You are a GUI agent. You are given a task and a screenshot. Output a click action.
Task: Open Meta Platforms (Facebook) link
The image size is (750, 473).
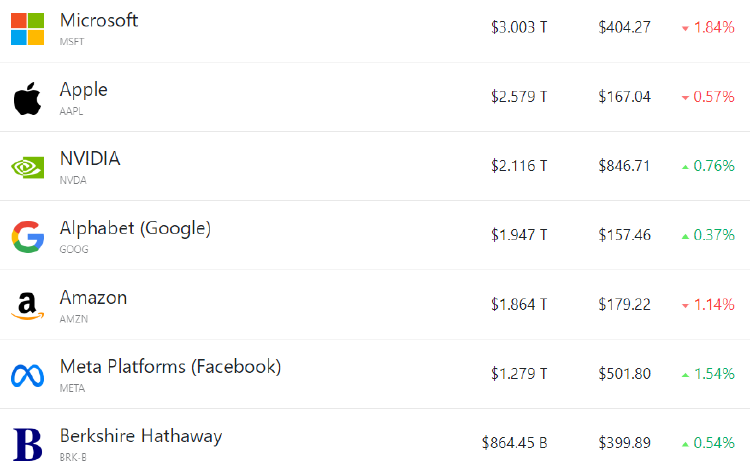170,367
